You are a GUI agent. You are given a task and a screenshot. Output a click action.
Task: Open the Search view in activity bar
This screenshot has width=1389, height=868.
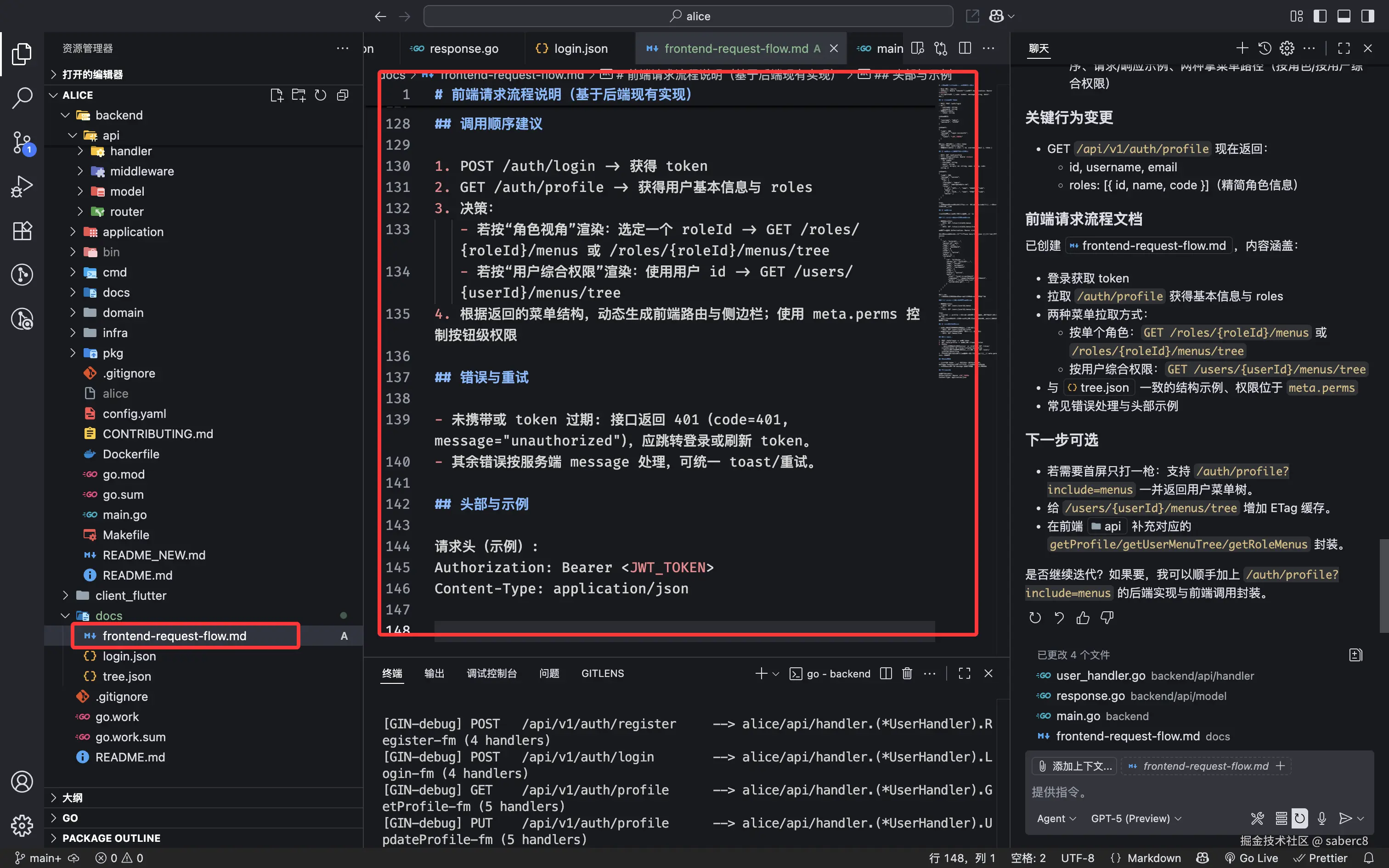pyautogui.click(x=22, y=97)
